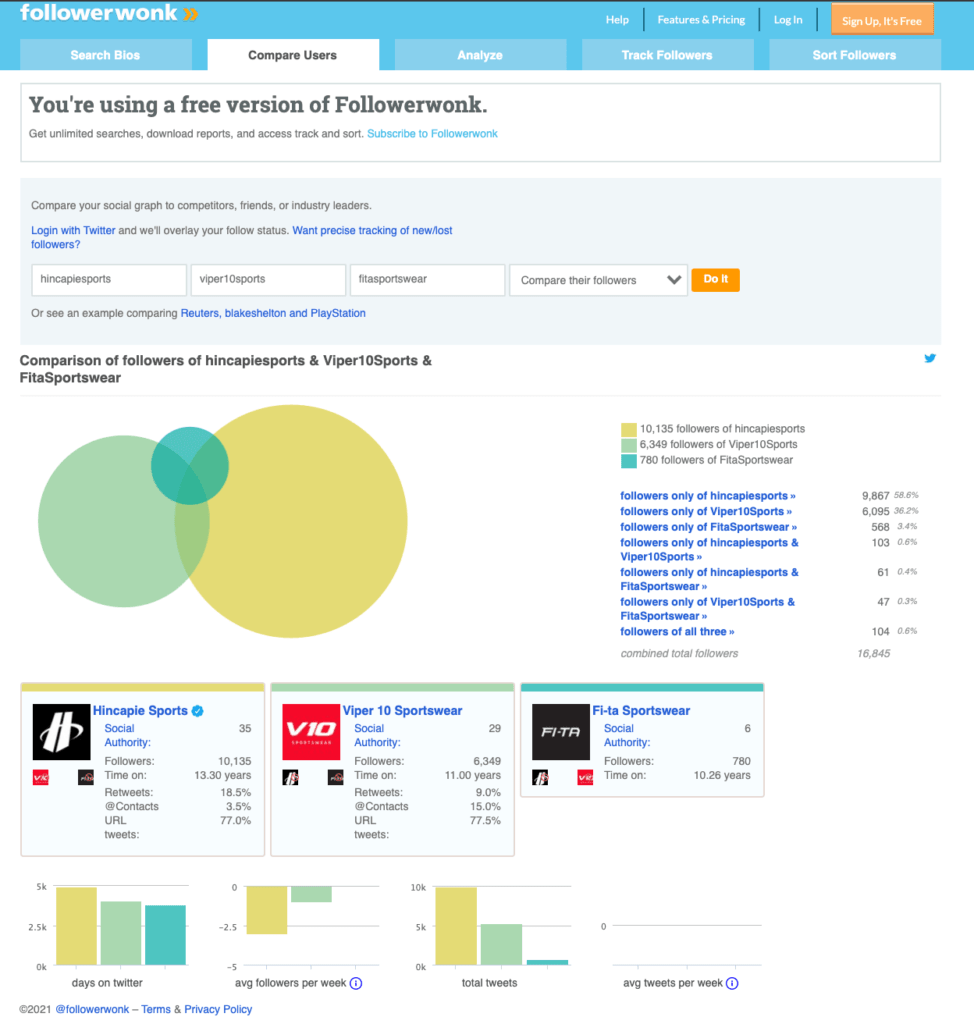The height and width of the screenshot is (1024, 974).
Task: Click Fi-ta mini icon in Viper 10 card
Action: tap(335, 777)
